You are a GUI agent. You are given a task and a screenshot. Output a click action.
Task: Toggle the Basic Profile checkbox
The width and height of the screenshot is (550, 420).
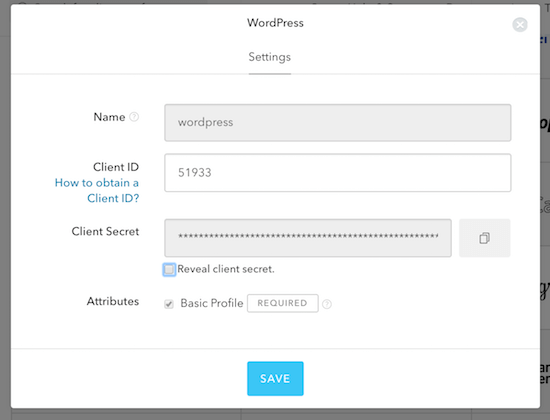coord(169,304)
